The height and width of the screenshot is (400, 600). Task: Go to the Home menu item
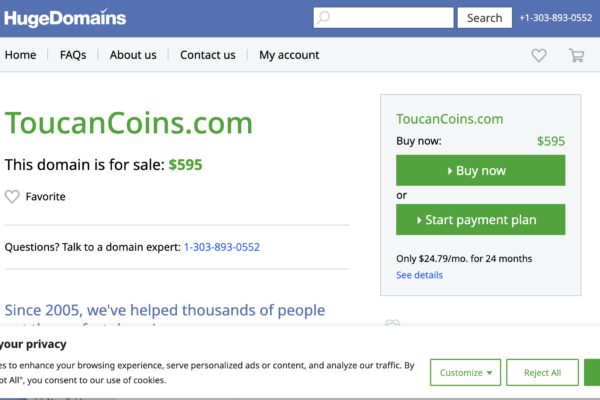coord(20,55)
